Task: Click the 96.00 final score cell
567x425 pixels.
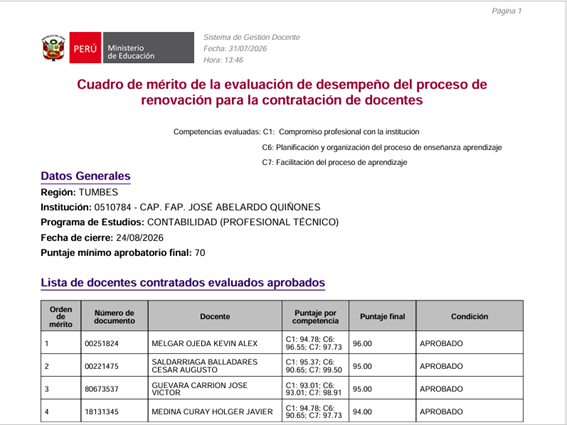Action: [x=382, y=343]
